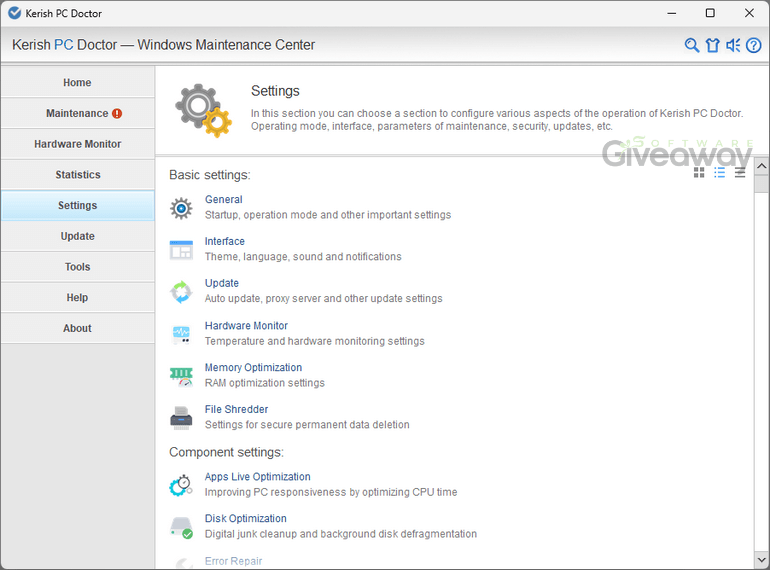Screen dimensions: 770x570
Task: Click the General settings gear icon
Action: pyautogui.click(x=181, y=208)
